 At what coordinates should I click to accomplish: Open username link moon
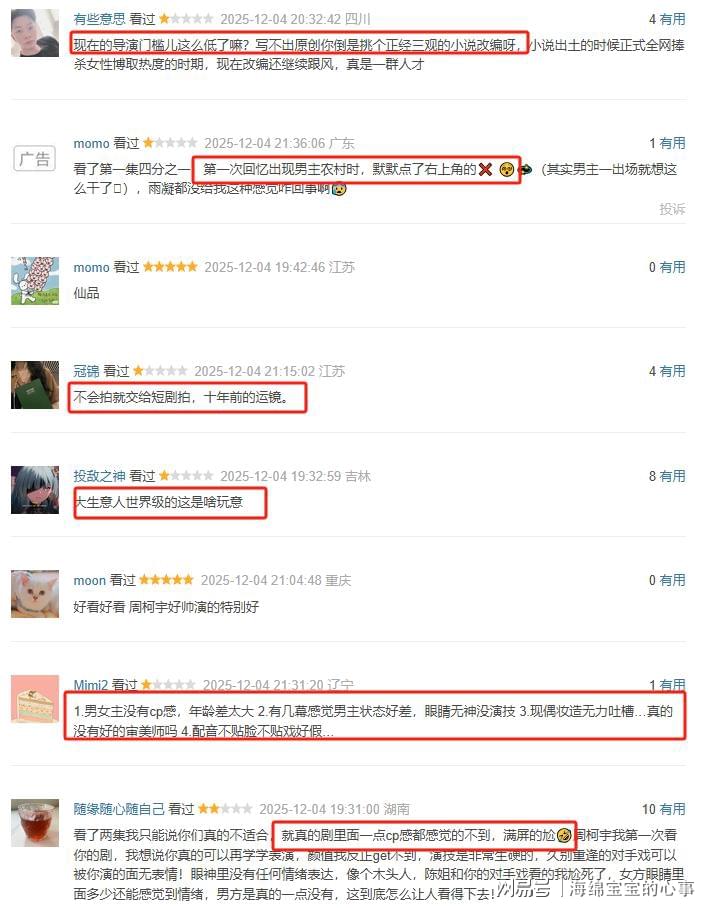point(89,580)
